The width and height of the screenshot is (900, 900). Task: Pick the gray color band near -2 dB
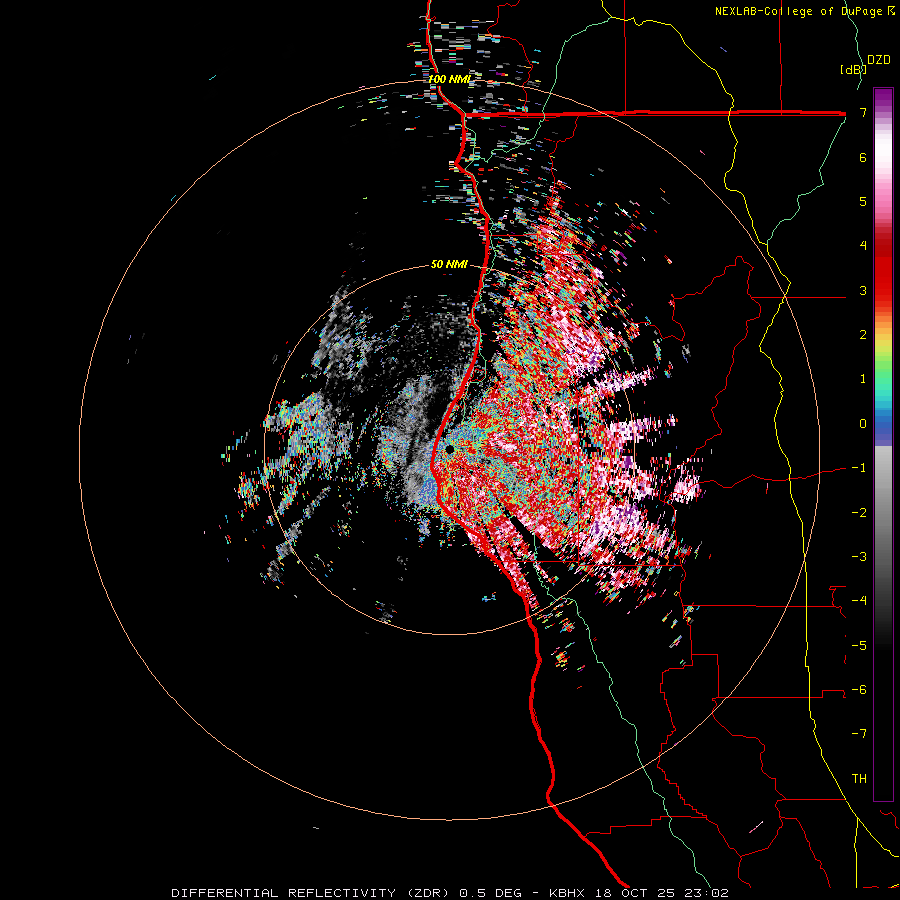[x=883, y=513]
